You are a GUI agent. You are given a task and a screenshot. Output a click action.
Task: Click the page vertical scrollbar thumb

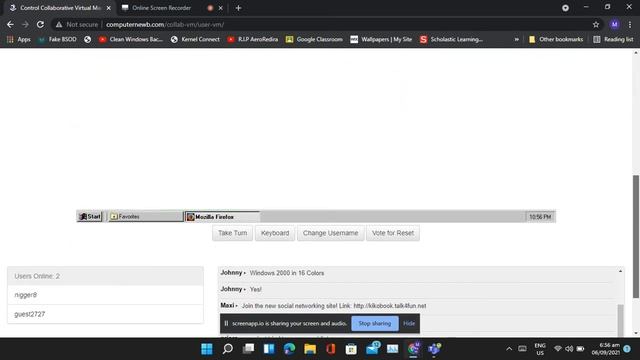(636, 236)
